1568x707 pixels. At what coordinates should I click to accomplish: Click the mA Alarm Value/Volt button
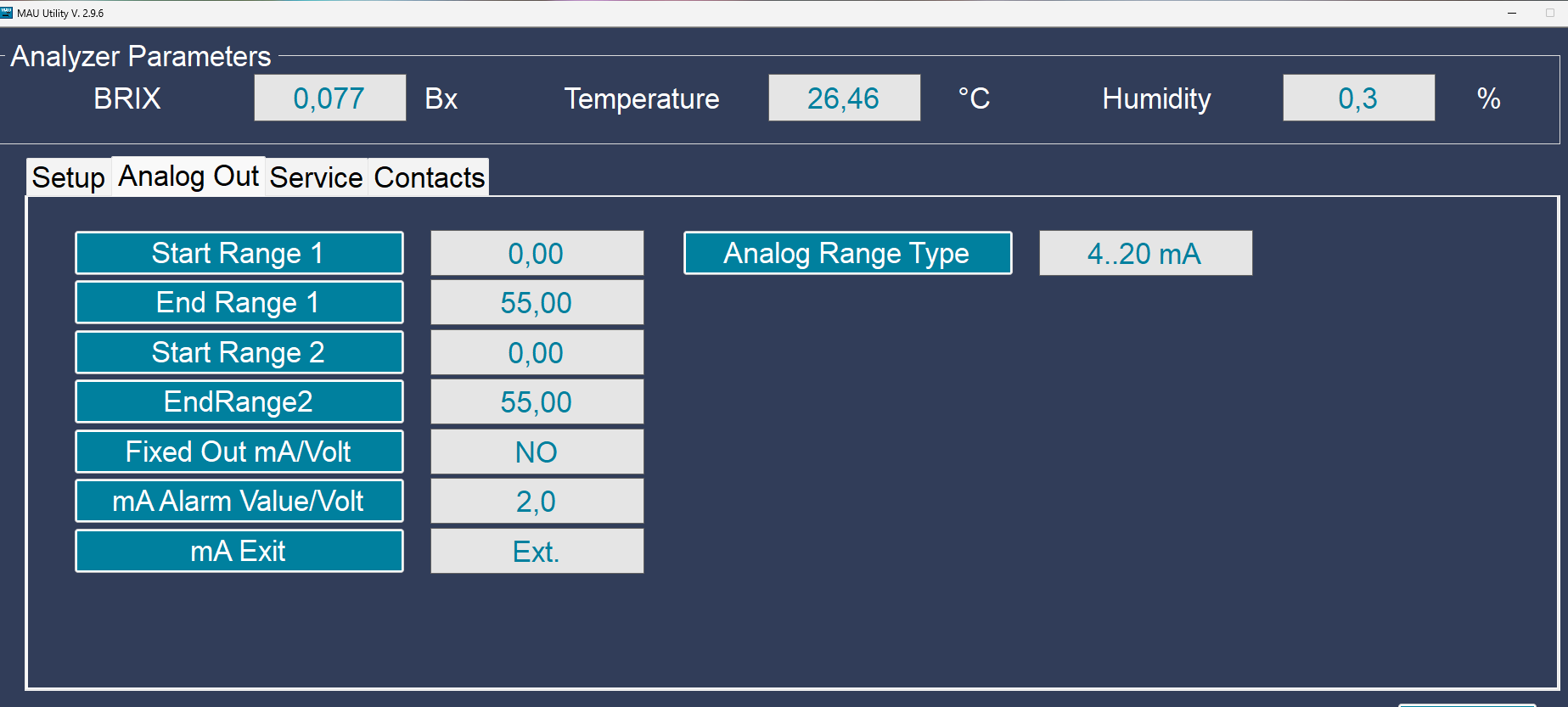pos(239,501)
